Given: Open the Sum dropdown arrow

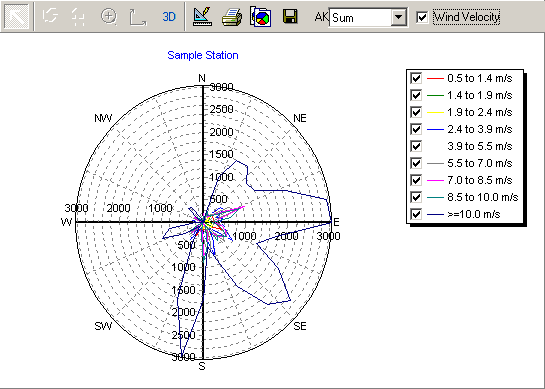Looking at the screenshot, I should (399, 17).
